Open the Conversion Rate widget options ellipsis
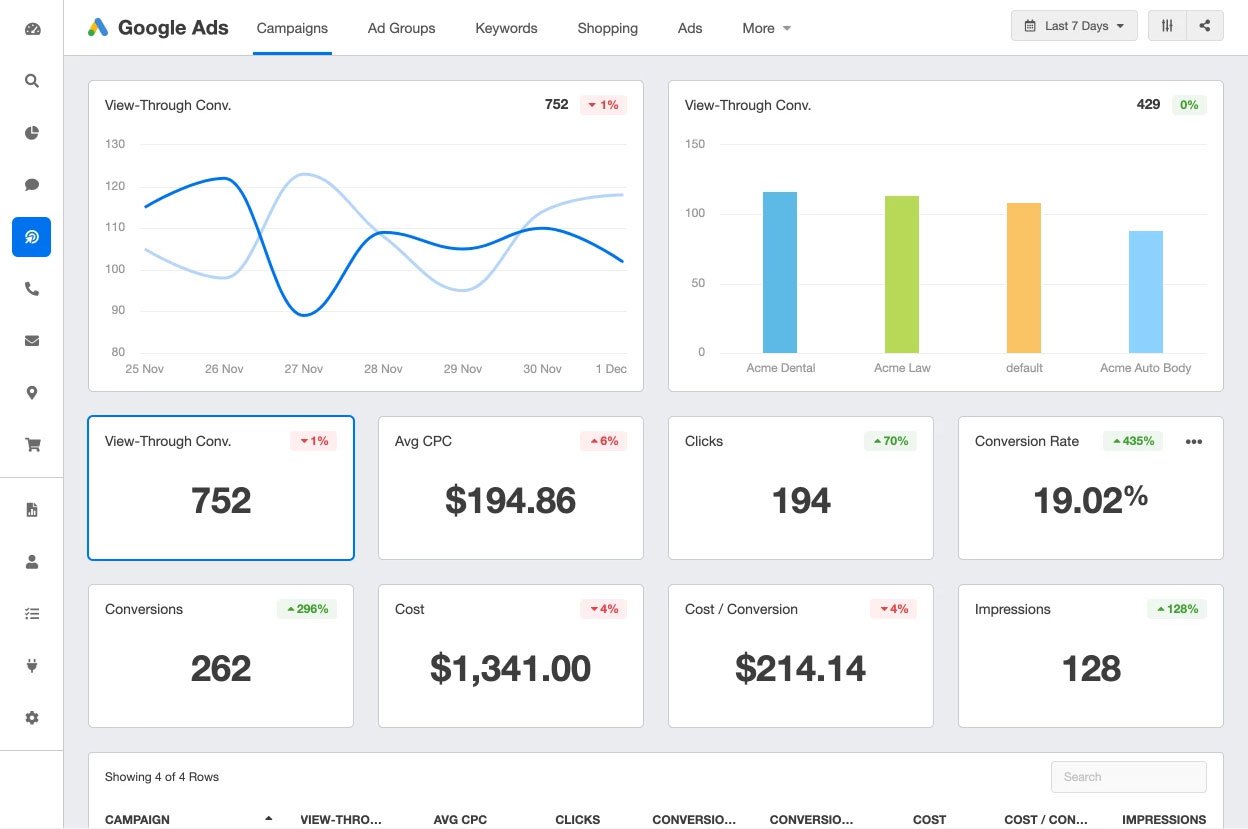This screenshot has height=829, width=1248. coord(1193,442)
